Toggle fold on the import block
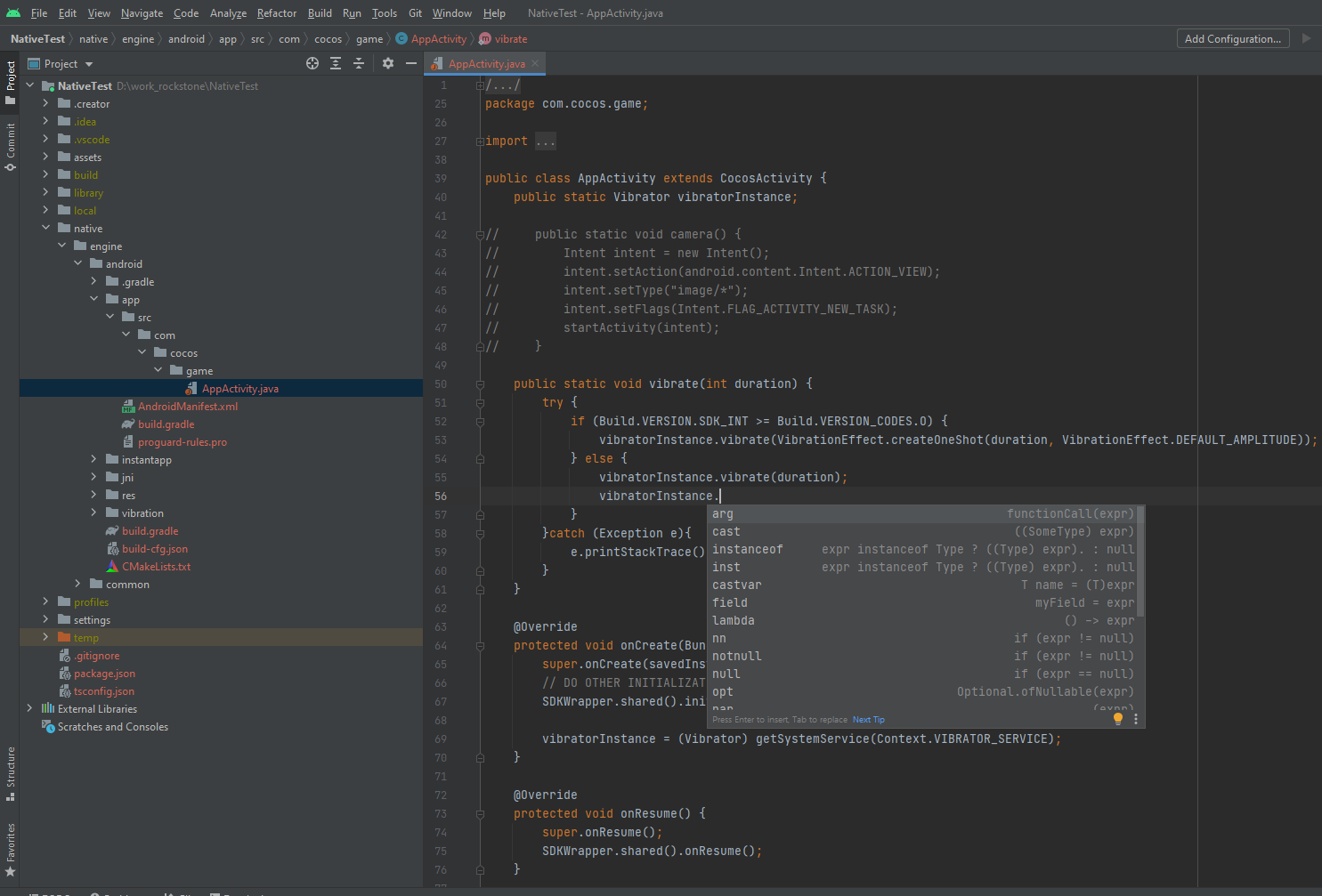1322x896 pixels. tap(480, 141)
